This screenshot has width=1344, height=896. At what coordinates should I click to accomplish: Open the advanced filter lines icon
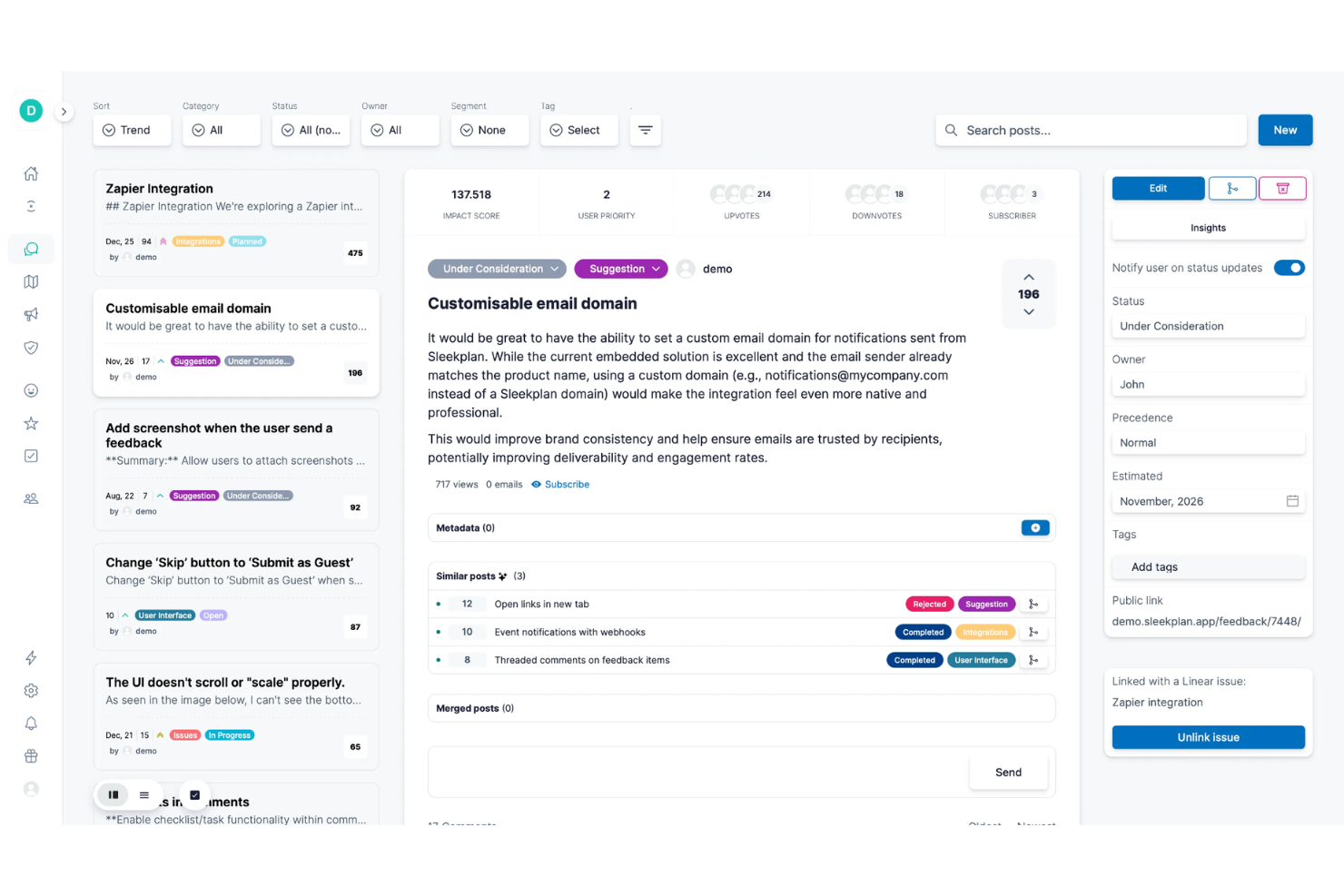[646, 130]
